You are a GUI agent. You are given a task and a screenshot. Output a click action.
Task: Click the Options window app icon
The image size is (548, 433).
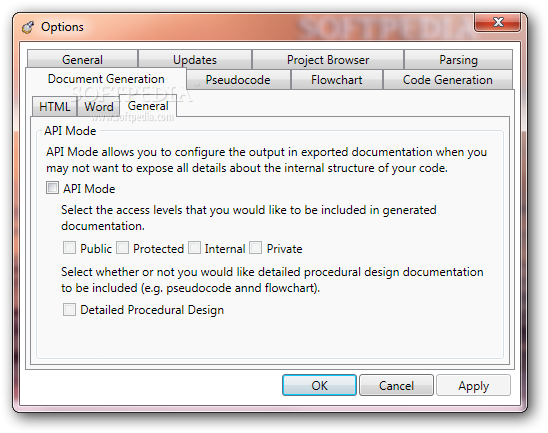click(x=28, y=27)
